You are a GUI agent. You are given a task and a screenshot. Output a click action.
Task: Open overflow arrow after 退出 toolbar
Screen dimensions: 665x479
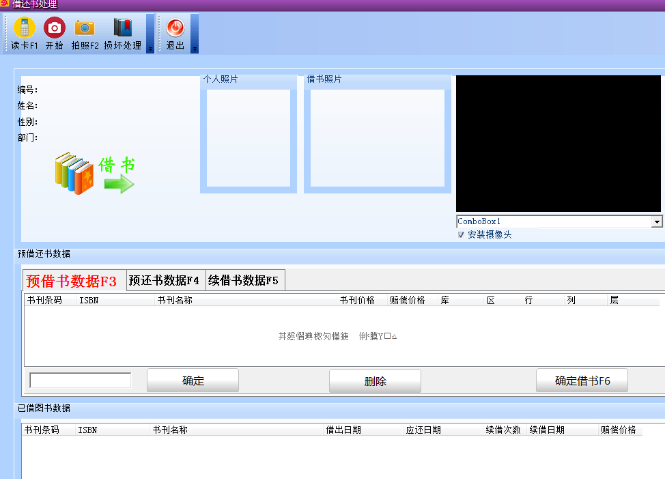pyautogui.click(x=194, y=34)
